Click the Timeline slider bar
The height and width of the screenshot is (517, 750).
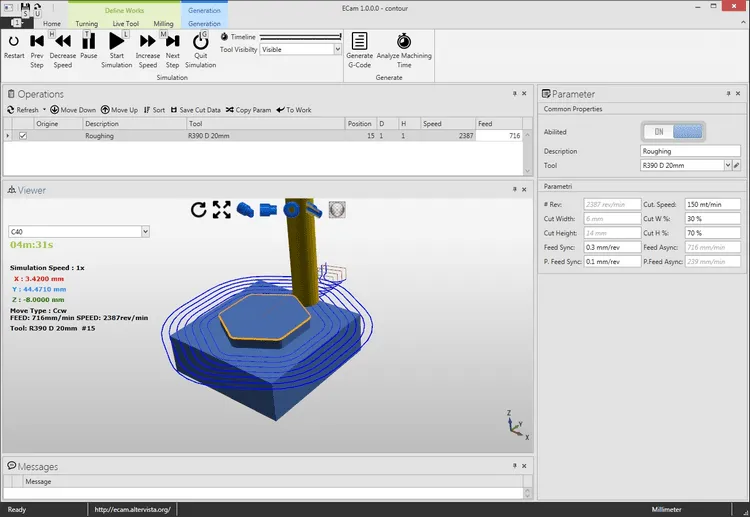[x=300, y=37]
